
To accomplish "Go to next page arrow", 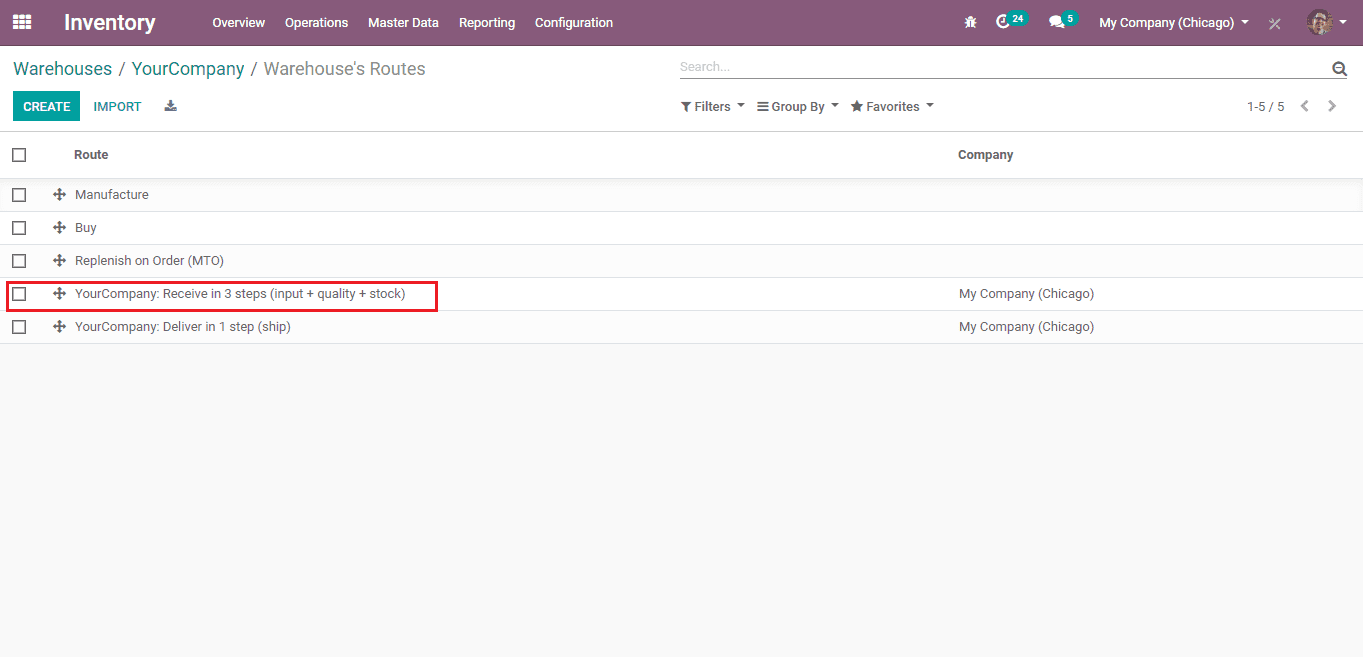I will tap(1332, 106).
